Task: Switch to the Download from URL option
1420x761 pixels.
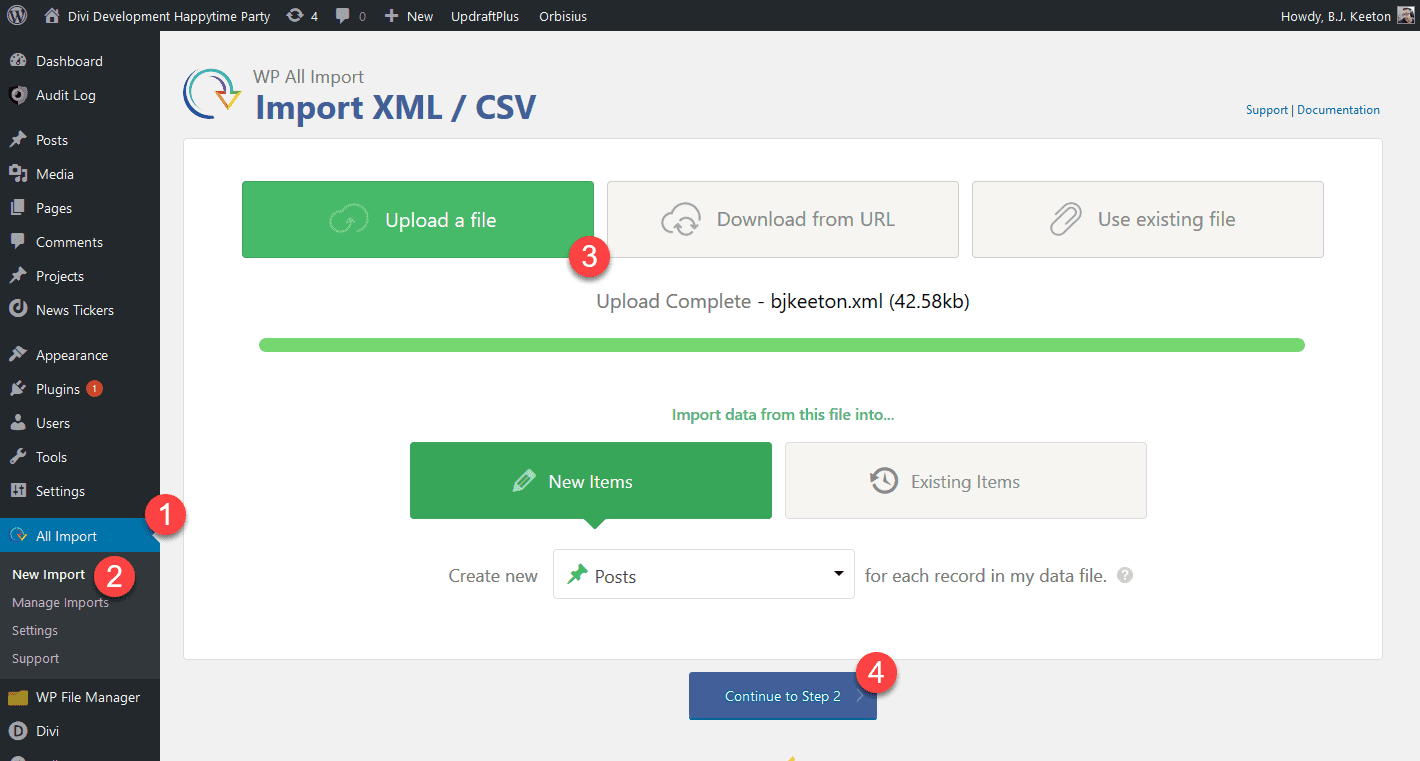Action: [782, 219]
